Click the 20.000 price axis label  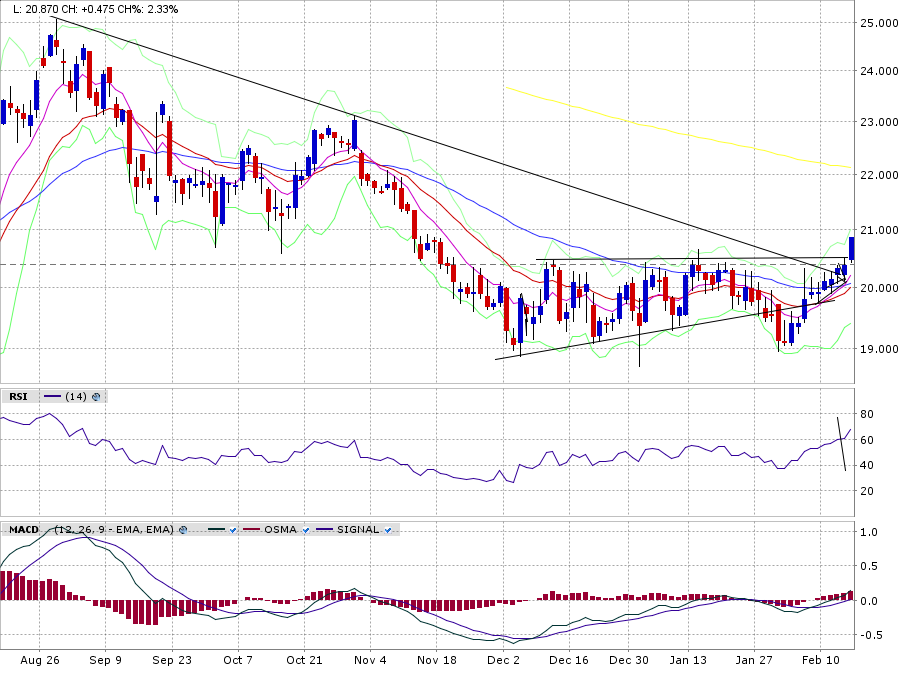point(879,288)
